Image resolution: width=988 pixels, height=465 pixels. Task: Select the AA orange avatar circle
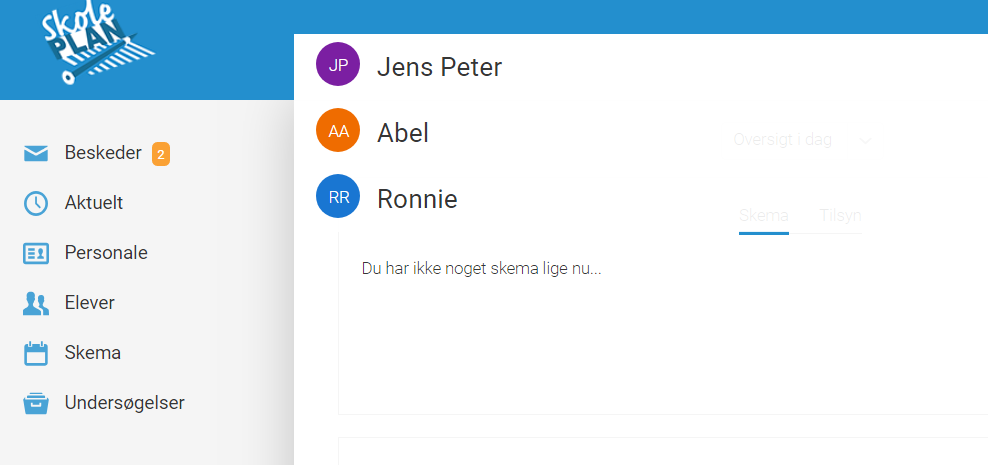click(x=338, y=131)
